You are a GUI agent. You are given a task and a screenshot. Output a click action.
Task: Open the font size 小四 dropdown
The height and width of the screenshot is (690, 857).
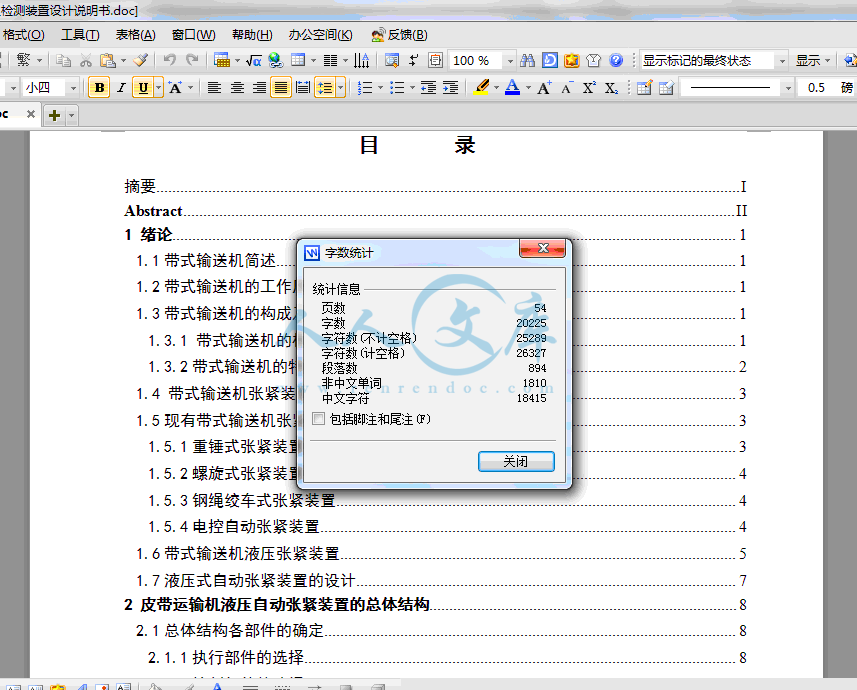pos(73,88)
